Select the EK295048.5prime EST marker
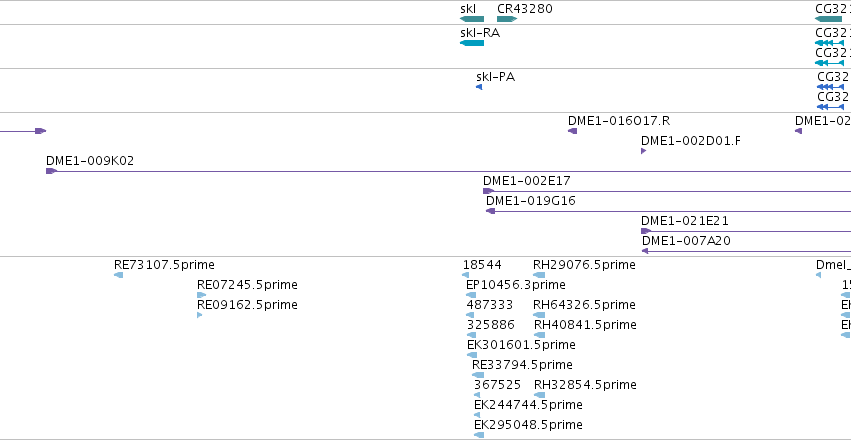Viewport: 851px width, 440px height. point(479,435)
